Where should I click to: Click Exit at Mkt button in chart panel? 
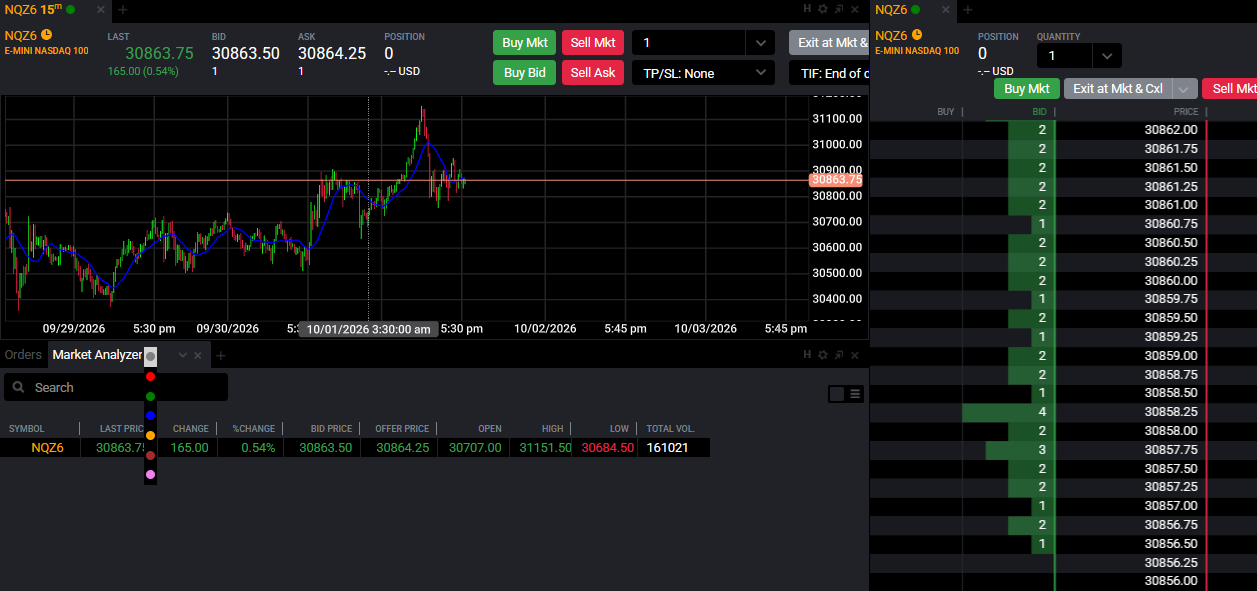(x=829, y=43)
